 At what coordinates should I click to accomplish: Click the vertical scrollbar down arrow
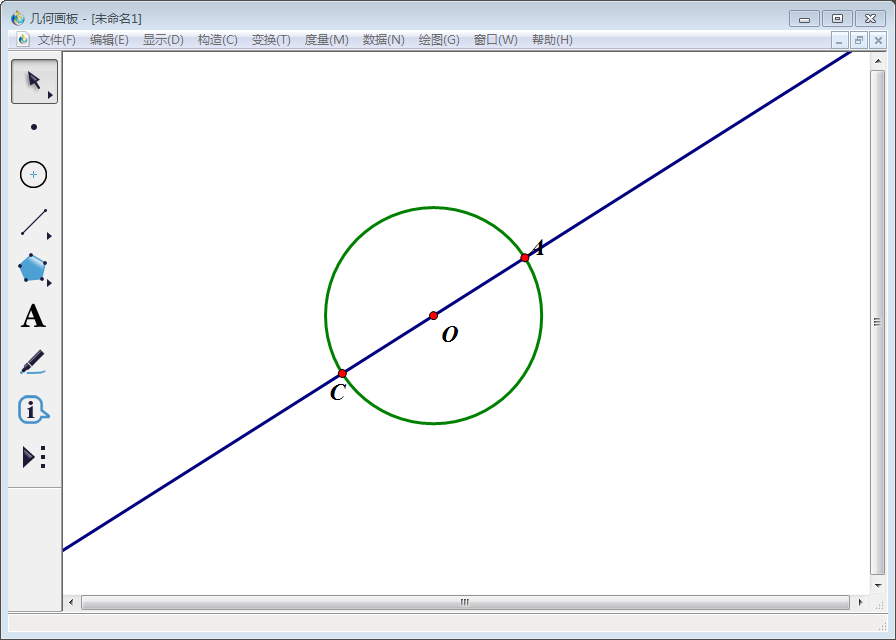tap(877, 585)
